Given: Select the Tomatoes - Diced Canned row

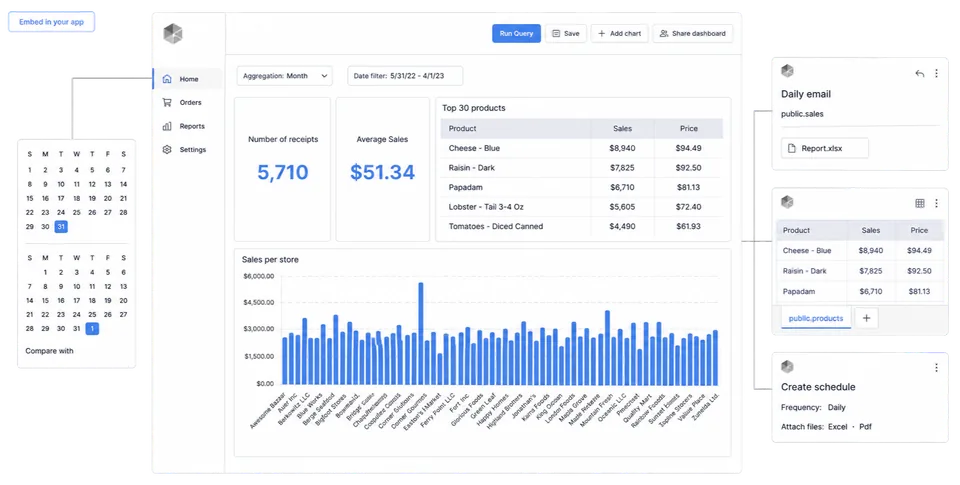Looking at the screenshot, I should pyautogui.click(x=582, y=227).
